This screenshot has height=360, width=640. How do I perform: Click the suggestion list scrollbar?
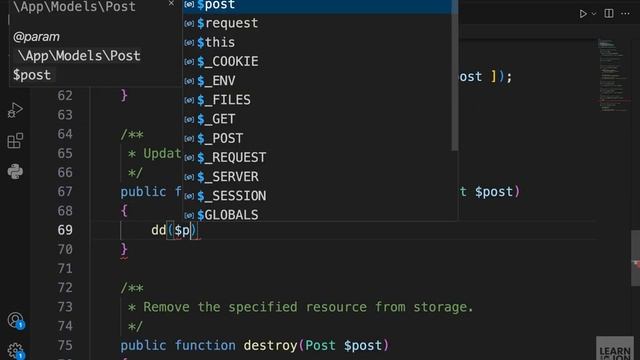455,76
